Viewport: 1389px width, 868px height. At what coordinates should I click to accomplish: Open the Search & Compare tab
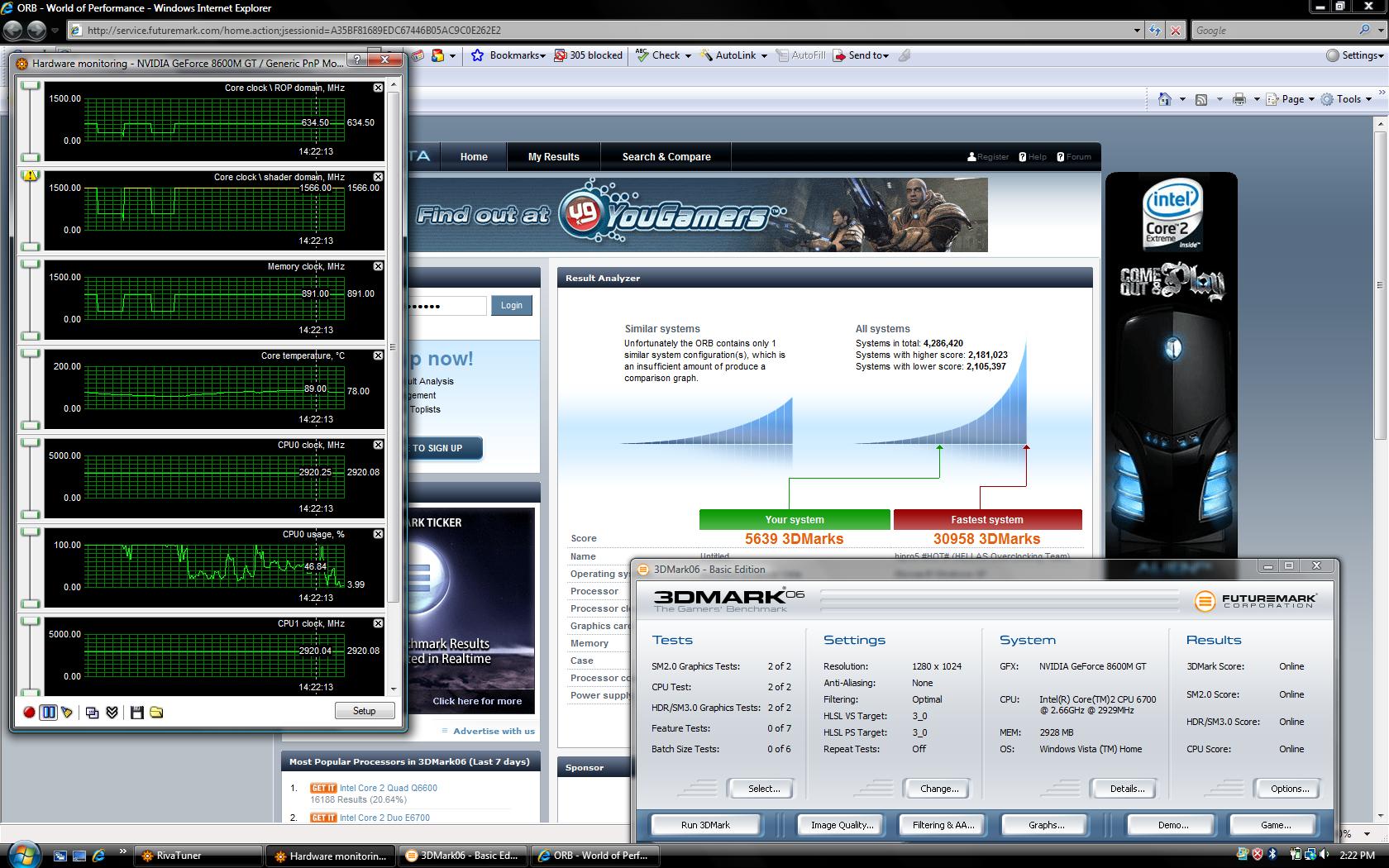666,156
